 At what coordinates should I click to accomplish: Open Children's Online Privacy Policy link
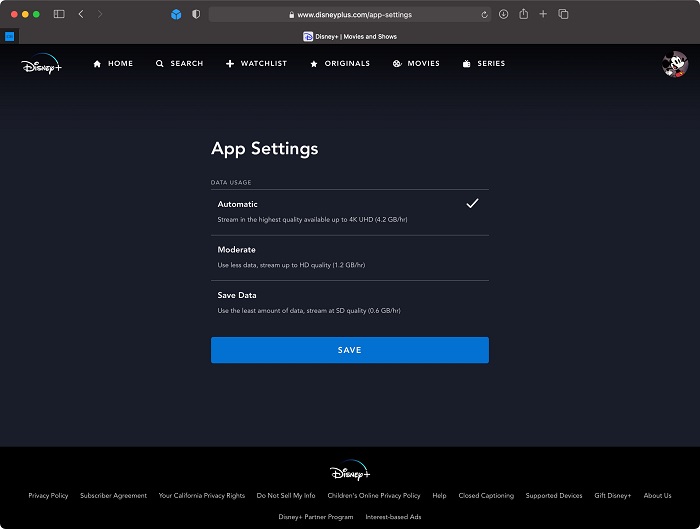374,496
